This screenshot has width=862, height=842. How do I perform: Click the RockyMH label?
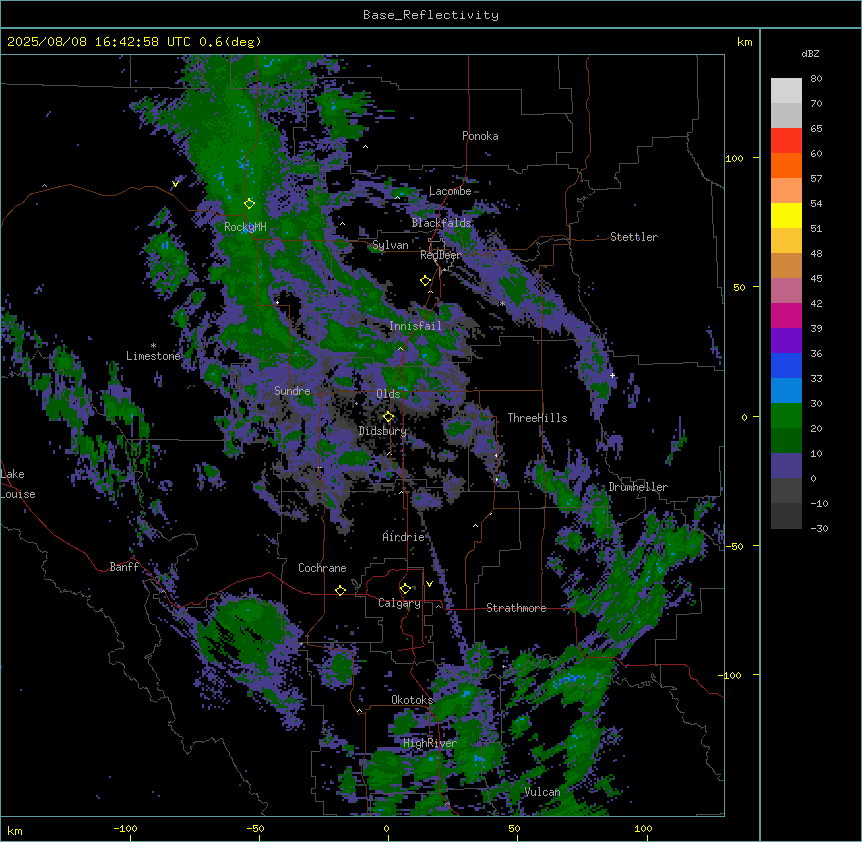(245, 226)
